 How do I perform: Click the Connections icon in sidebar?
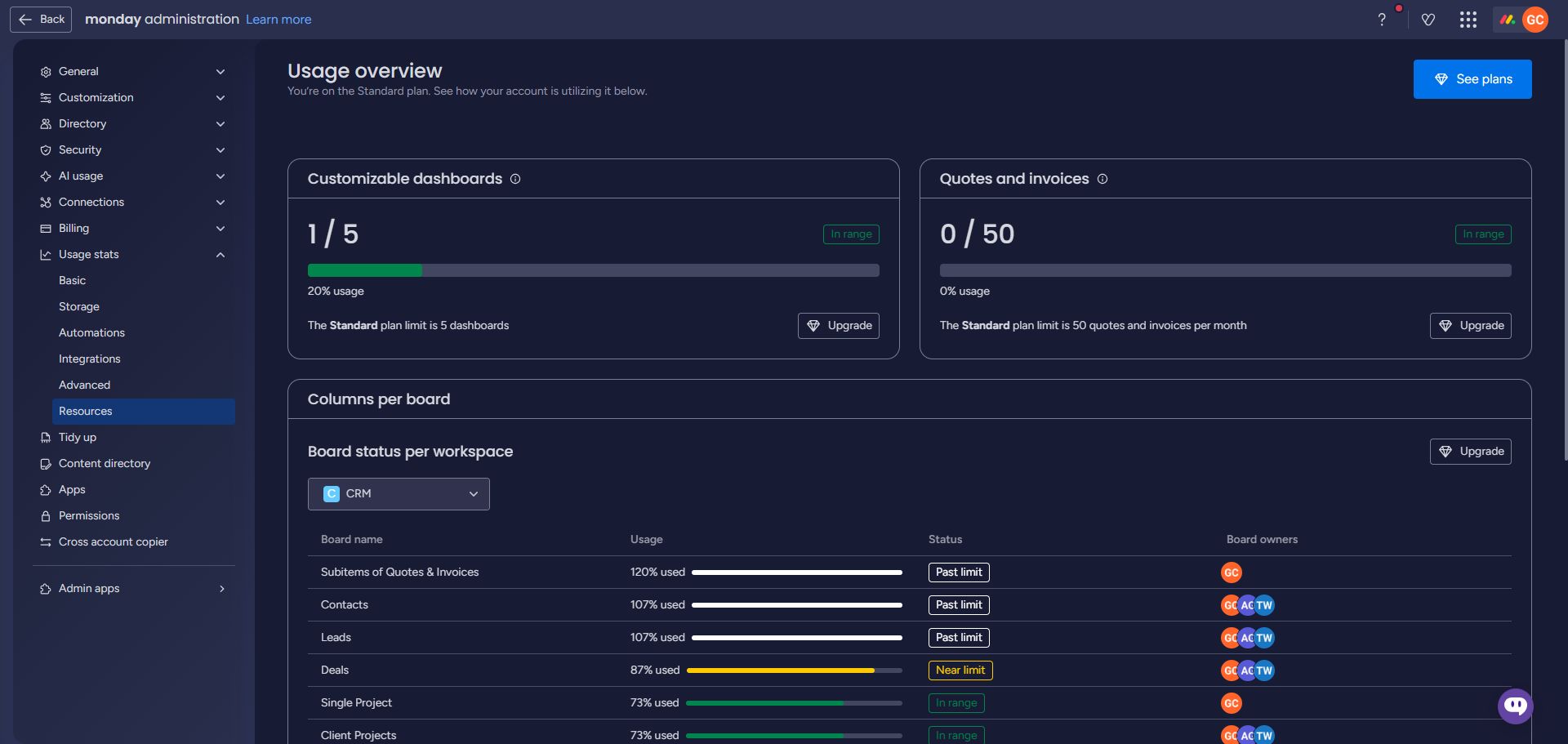point(46,203)
